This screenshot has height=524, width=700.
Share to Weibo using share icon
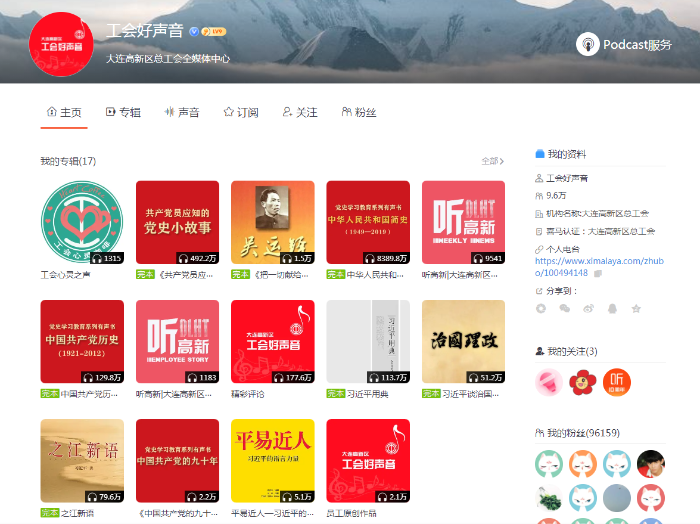point(588,309)
